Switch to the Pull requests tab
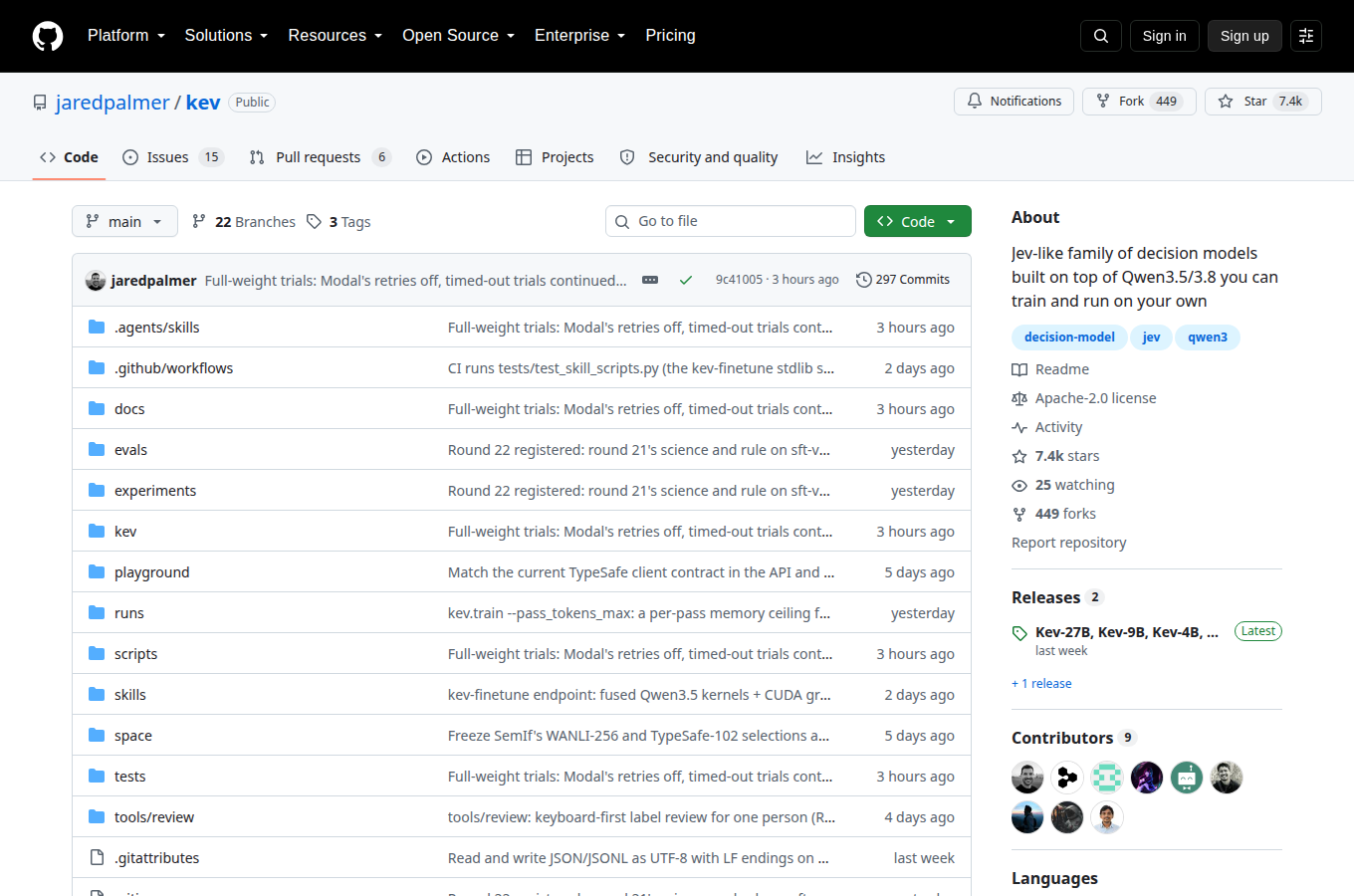The width and height of the screenshot is (1354, 896). click(320, 157)
